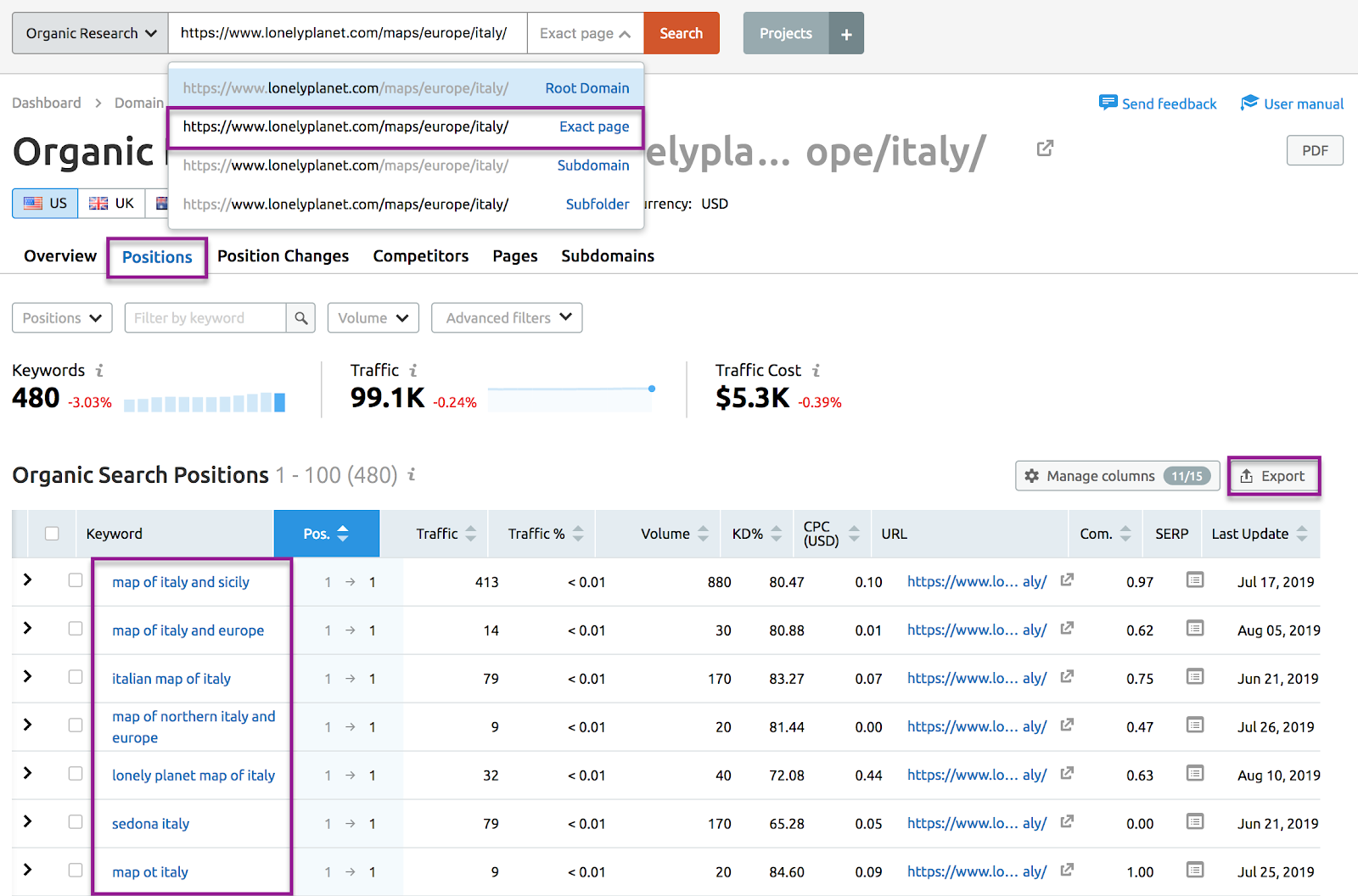Image resolution: width=1358 pixels, height=896 pixels.
Task: Click the User manual graduation cap icon
Action: pos(1249,103)
